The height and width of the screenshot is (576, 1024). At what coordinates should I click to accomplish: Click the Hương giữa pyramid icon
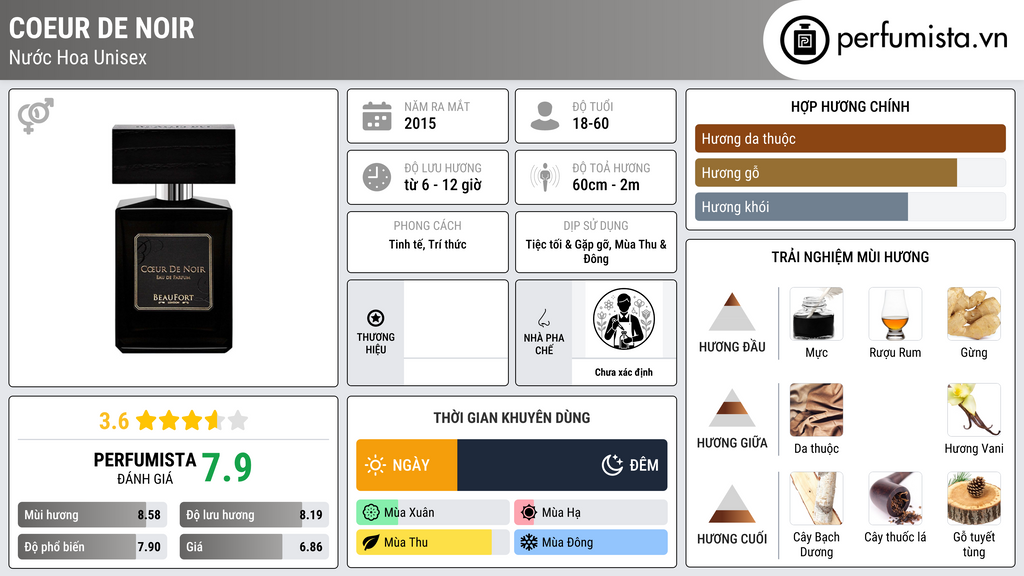(732, 408)
